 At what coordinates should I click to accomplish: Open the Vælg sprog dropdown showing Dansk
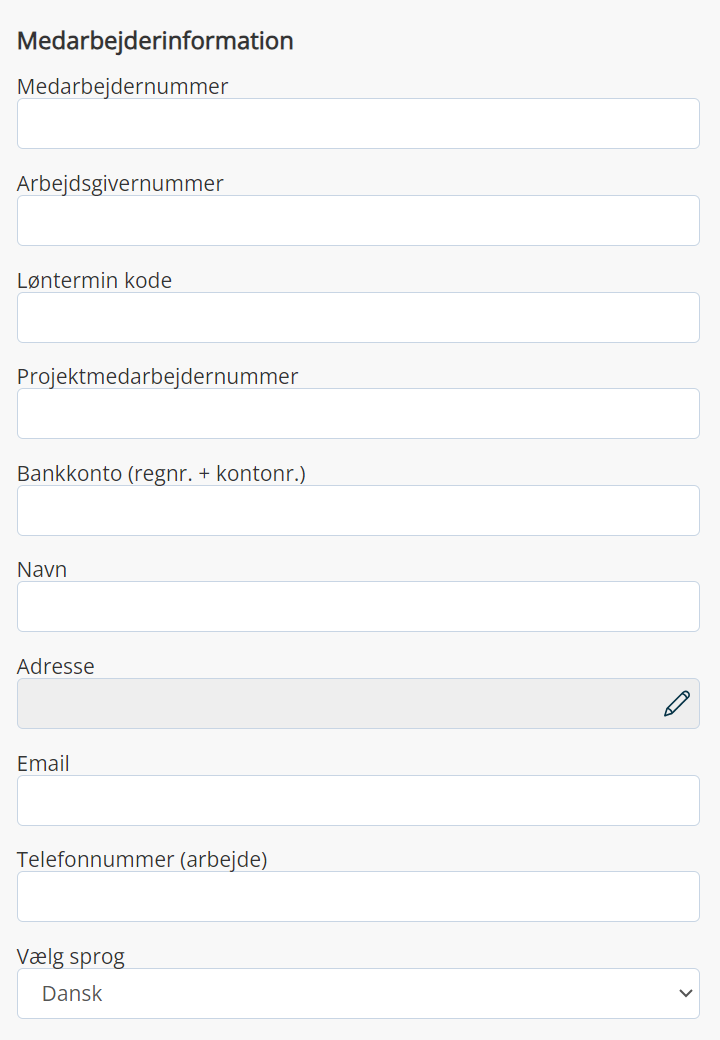pos(358,993)
